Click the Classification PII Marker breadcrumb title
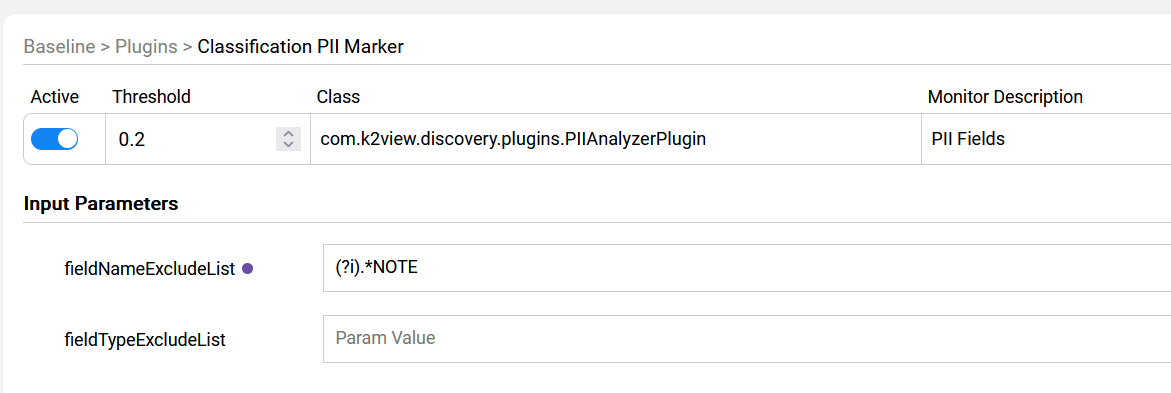This screenshot has height=393, width=1171. point(300,47)
